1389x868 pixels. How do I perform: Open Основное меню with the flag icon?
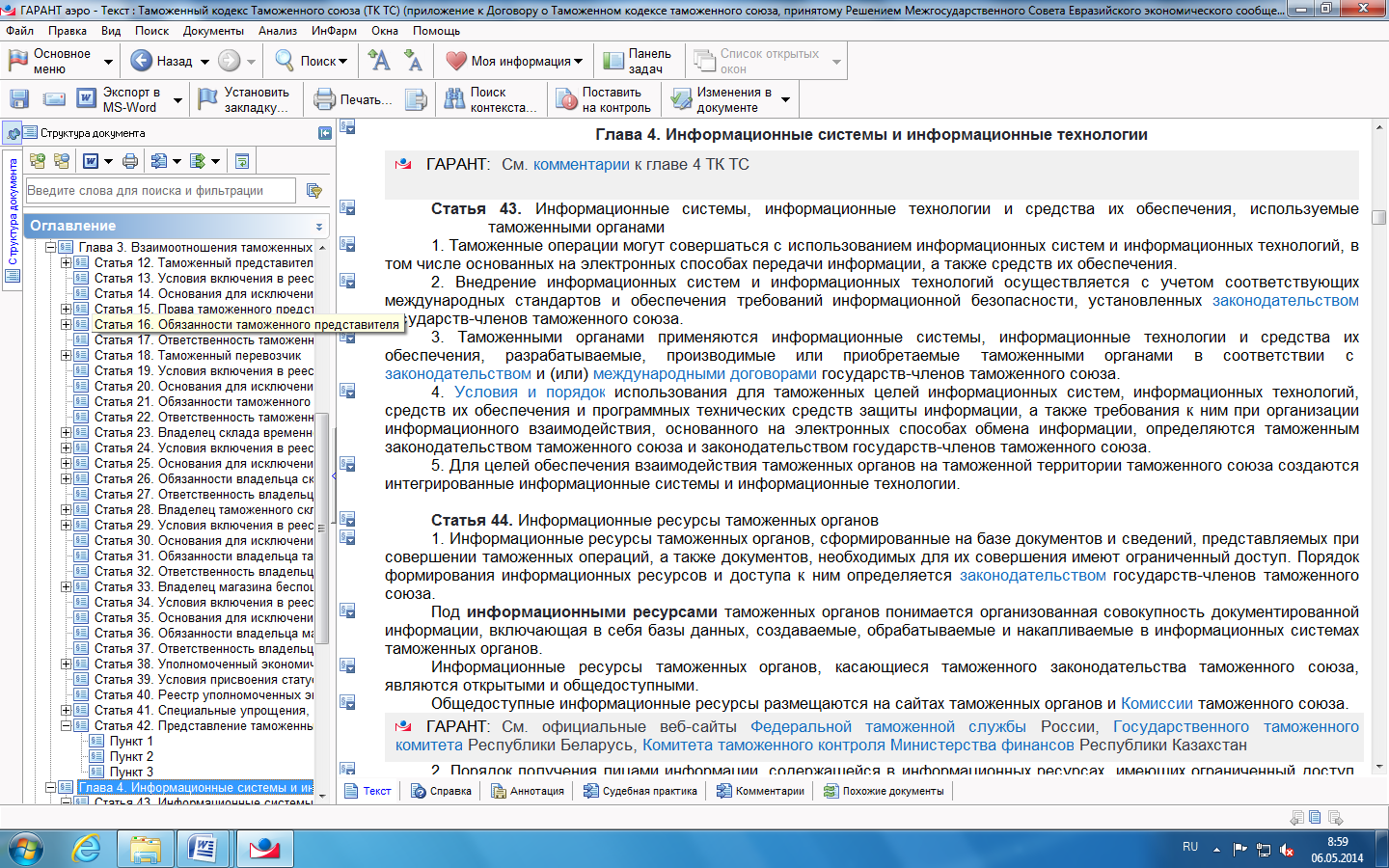[x=18, y=61]
